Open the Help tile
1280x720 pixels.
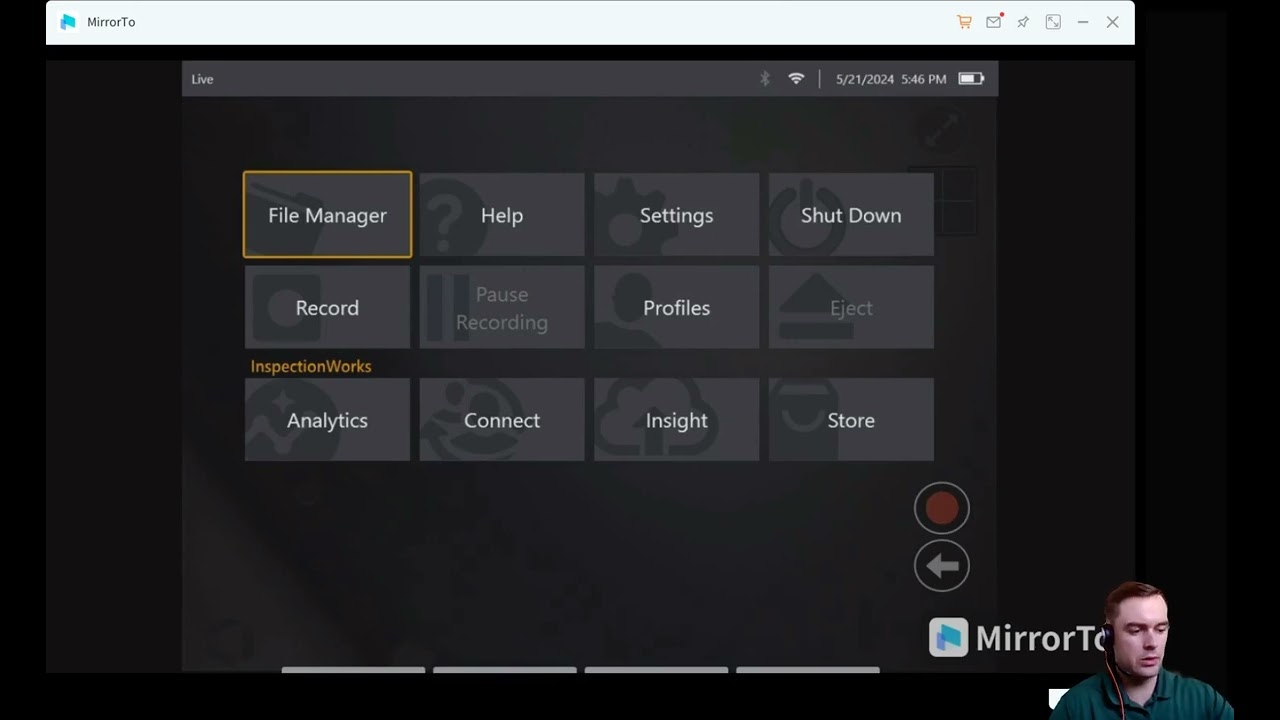point(502,215)
